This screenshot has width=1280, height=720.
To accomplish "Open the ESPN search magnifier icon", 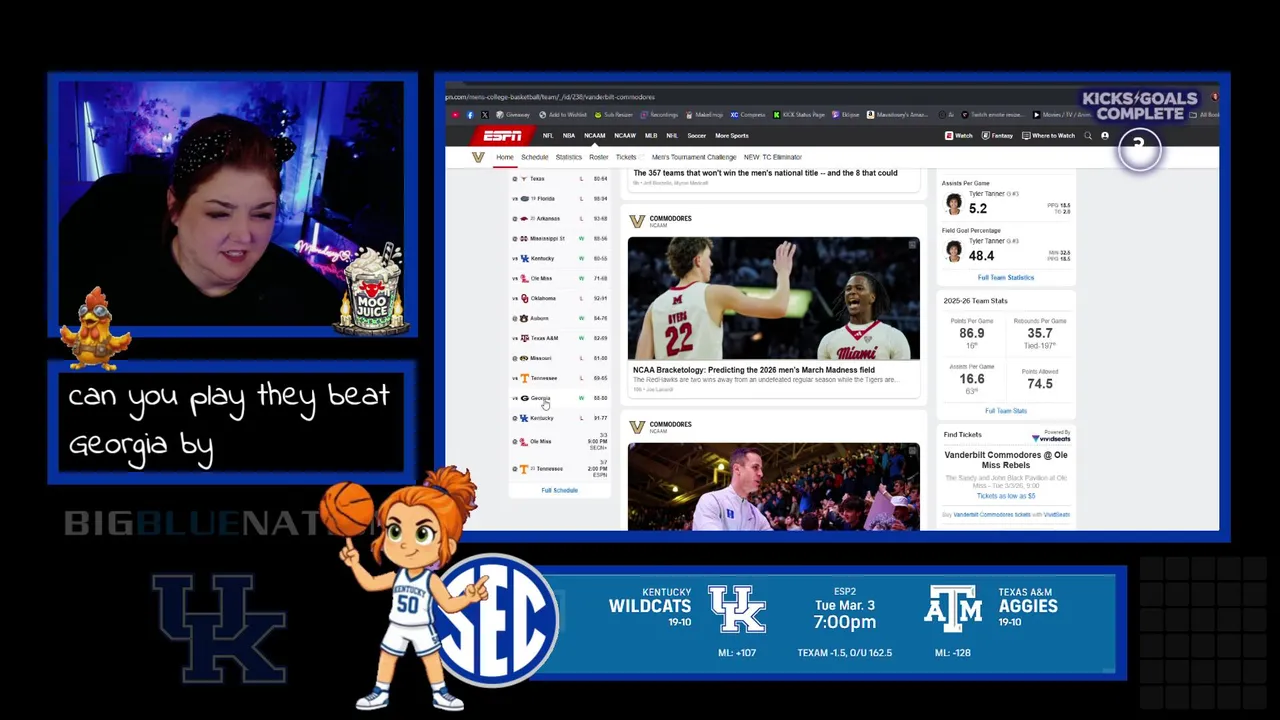I will [x=1088, y=135].
